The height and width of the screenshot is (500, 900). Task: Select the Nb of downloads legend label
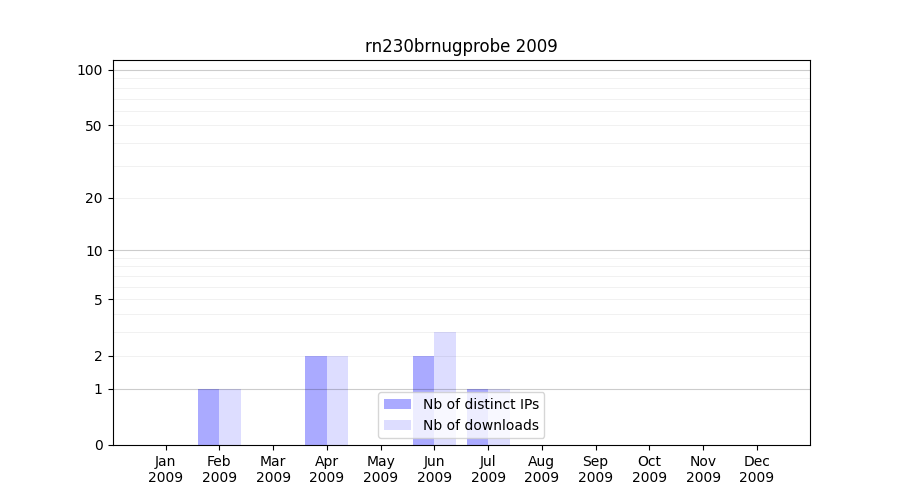(481, 425)
